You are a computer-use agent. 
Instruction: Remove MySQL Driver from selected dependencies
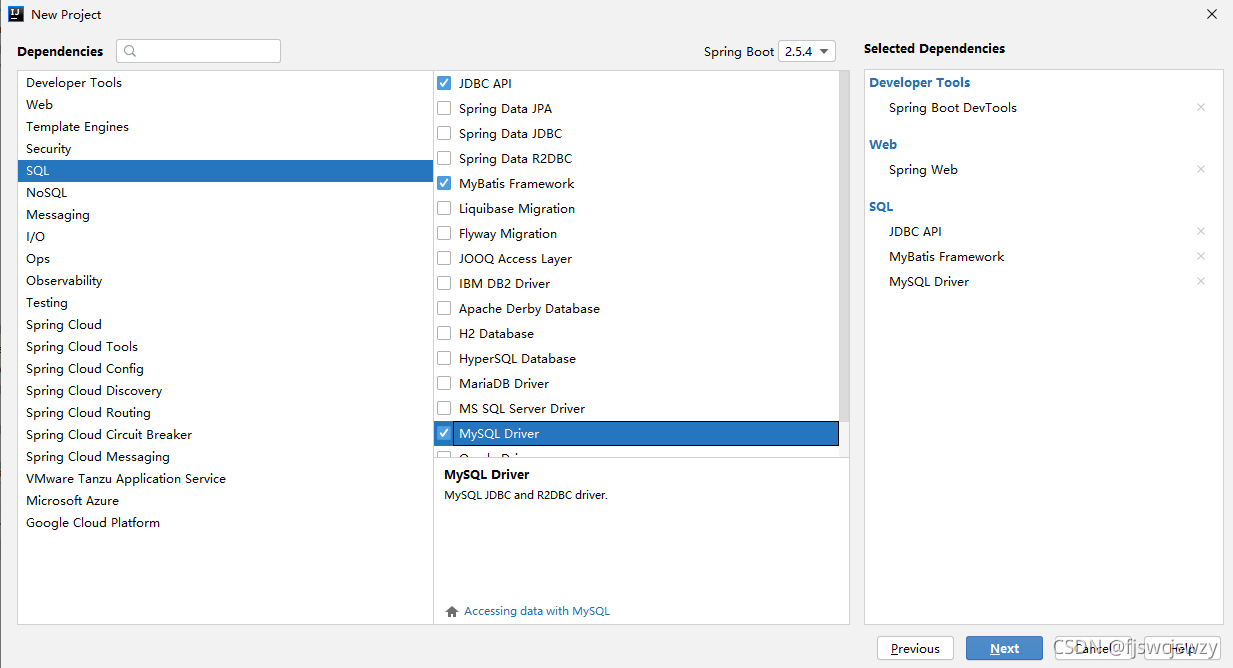[1201, 281]
